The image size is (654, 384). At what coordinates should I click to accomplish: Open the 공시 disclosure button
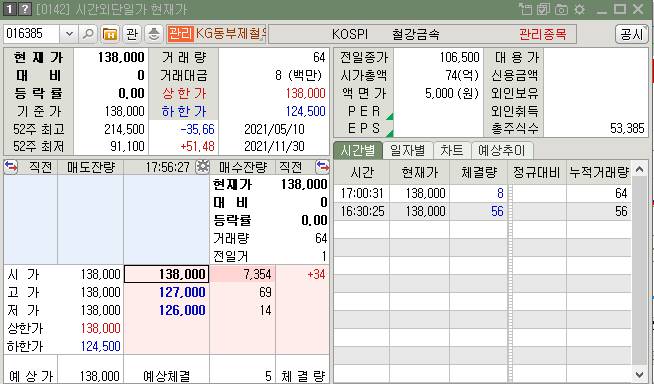click(631, 34)
